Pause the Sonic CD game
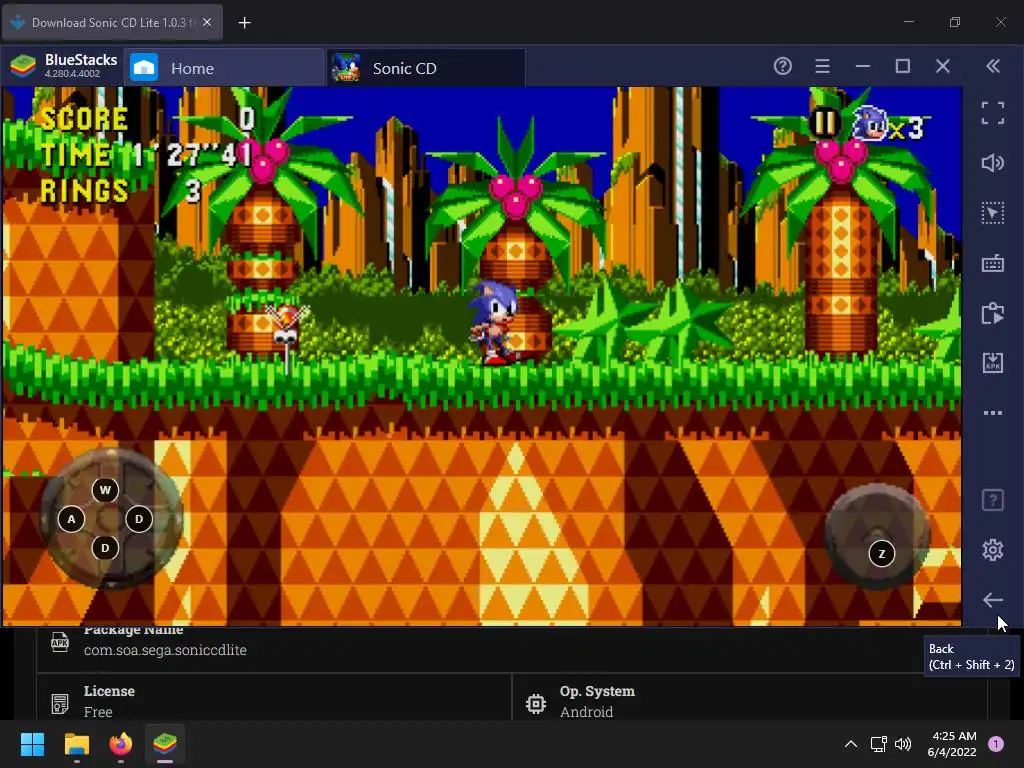1024x768 pixels. 824,121
